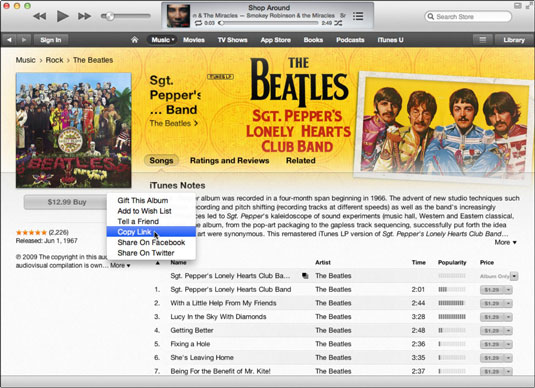Open price dropdown for Lucy In the Sky
The height and width of the screenshot is (388, 535).
point(508,317)
